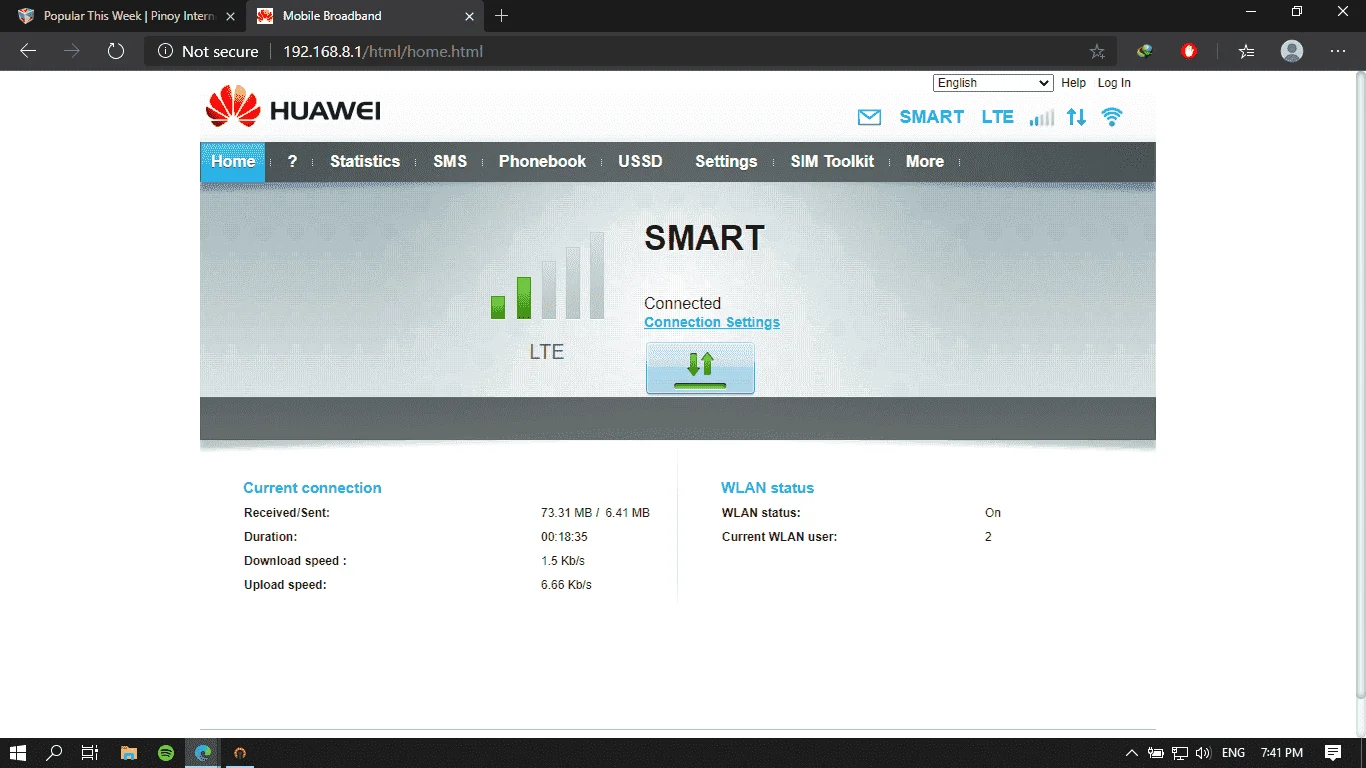
Task: Open the More menu tab
Action: click(x=925, y=162)
